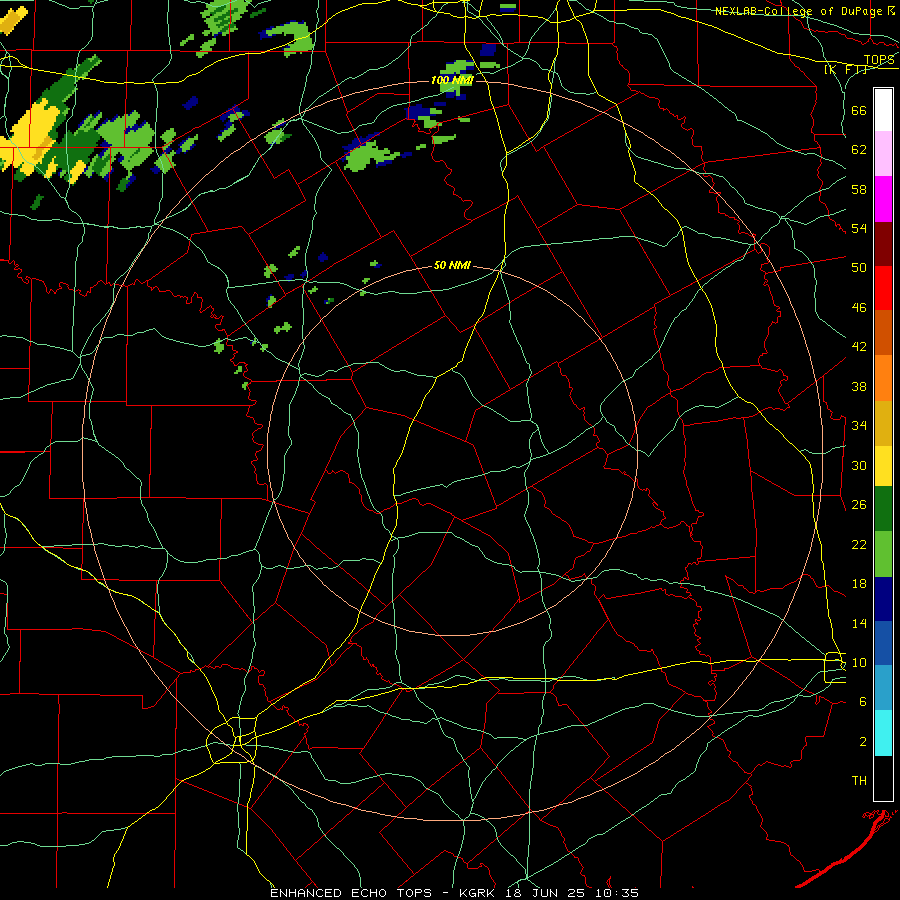Click the legend value 46

(859, 308)
